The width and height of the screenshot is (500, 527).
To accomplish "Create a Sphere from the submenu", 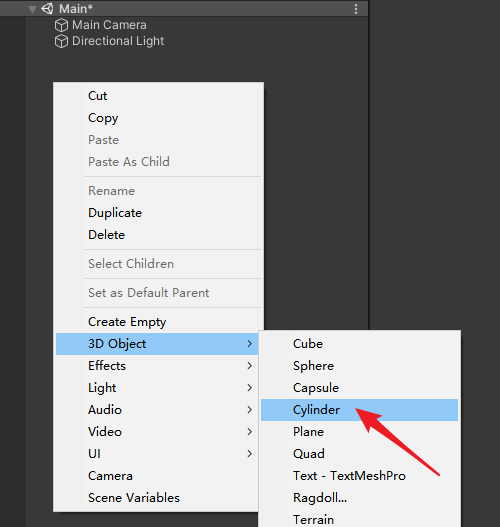I will click(360, 366).
